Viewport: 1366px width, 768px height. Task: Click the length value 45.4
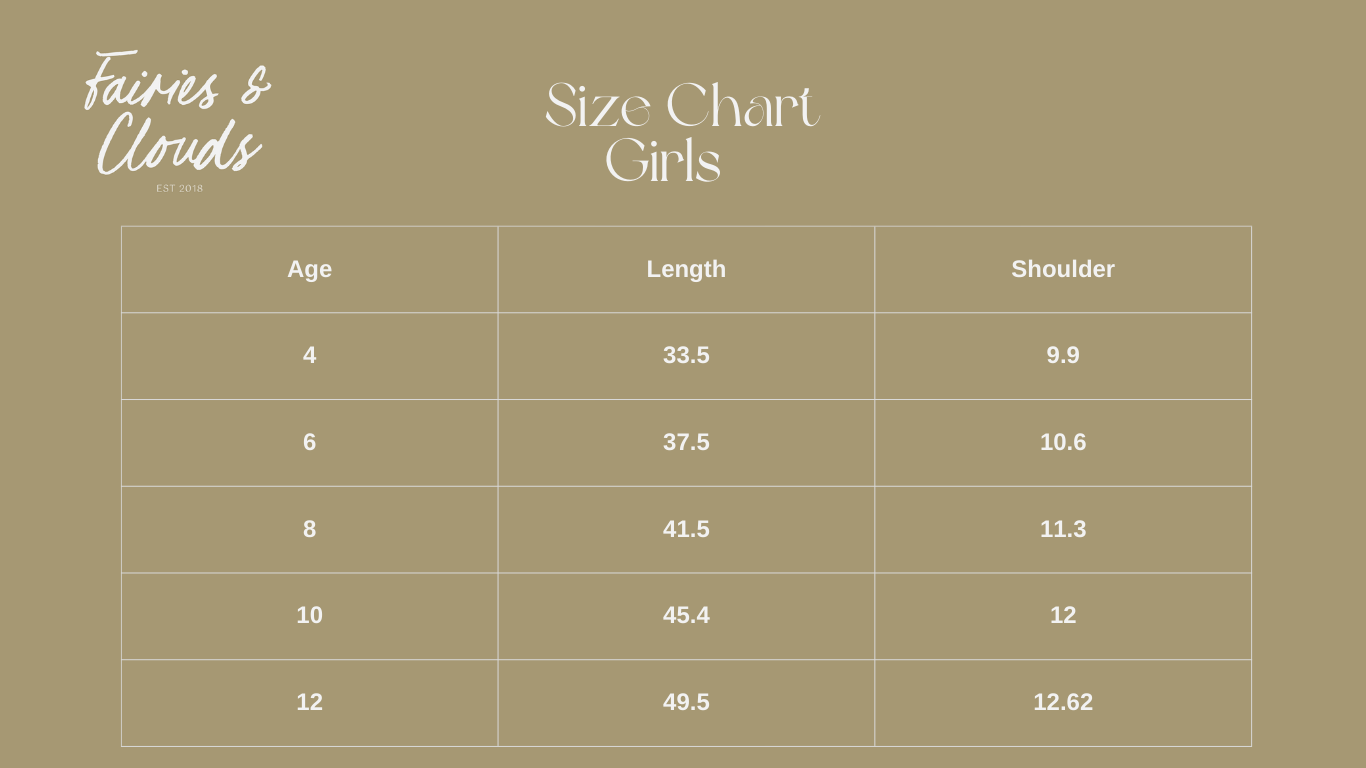(x=686, y=615)
